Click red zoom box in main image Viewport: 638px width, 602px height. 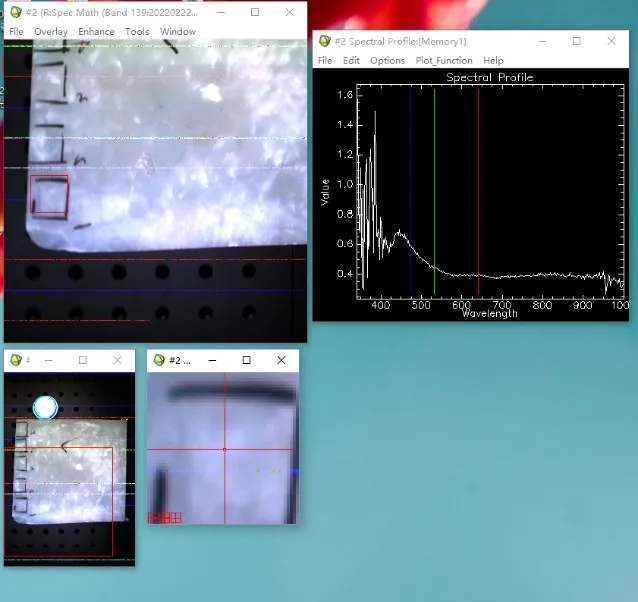[x=49, y=196]
